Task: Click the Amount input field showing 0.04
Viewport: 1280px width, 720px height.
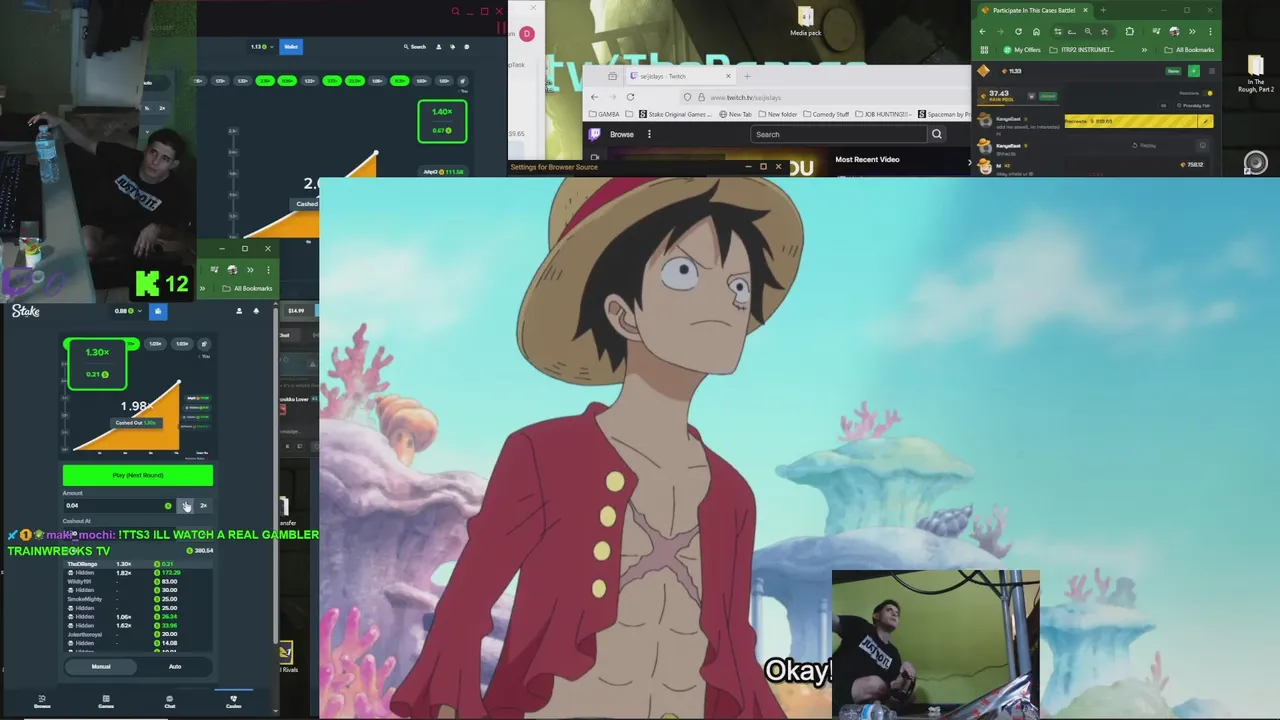Action: [x=118, y=505]
